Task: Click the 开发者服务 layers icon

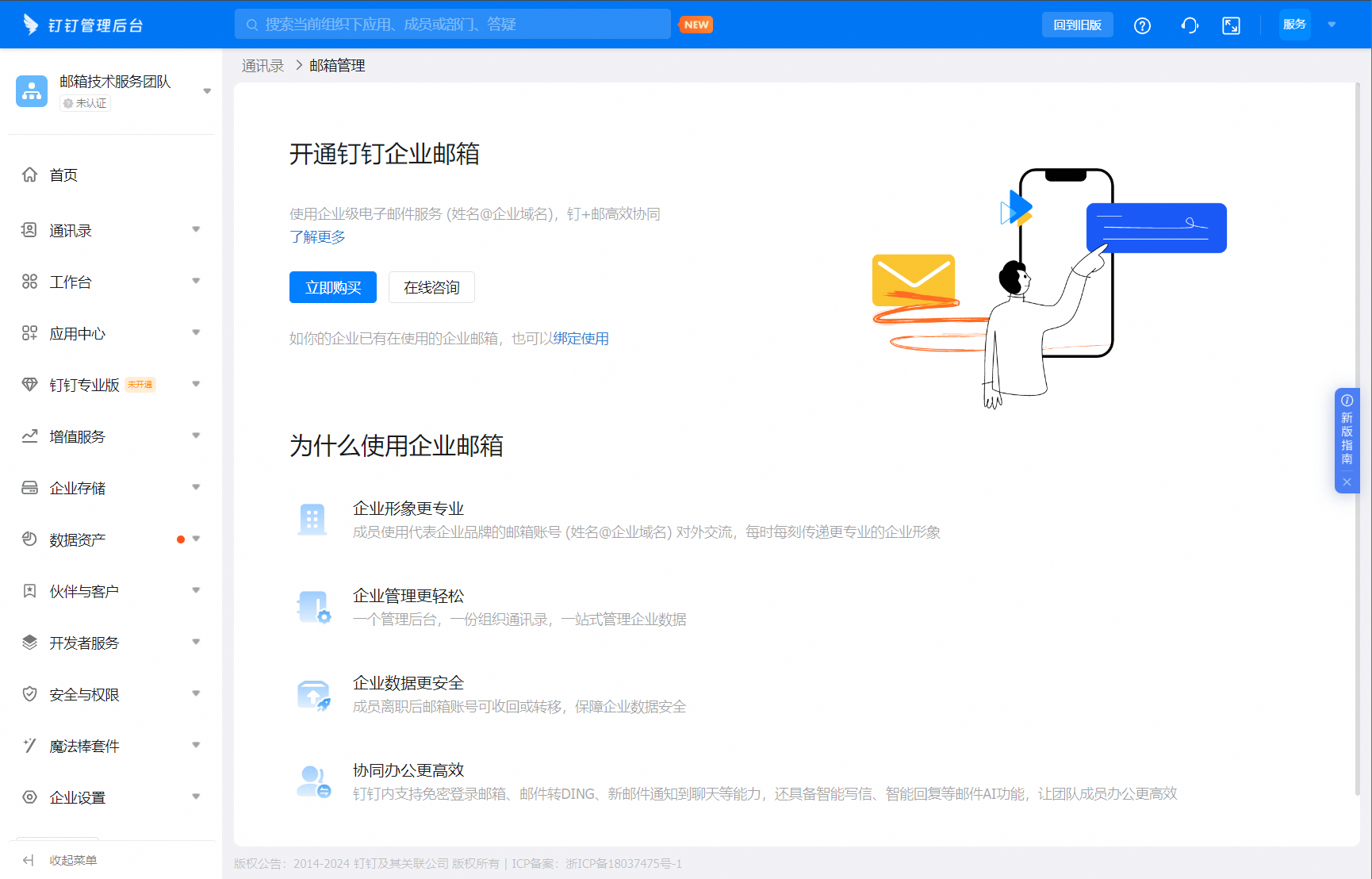Action: click(x=29, y=643)
